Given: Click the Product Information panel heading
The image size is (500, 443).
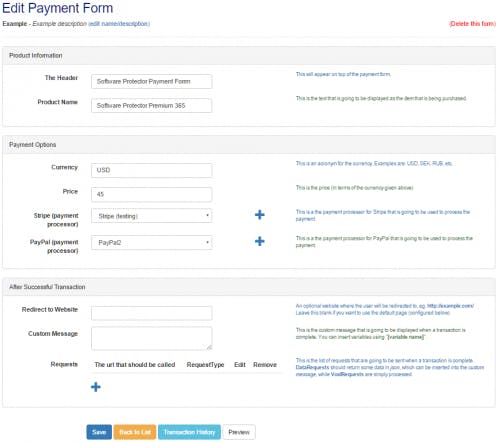Looking at the screenshot, I should click(x=36, y=55).
